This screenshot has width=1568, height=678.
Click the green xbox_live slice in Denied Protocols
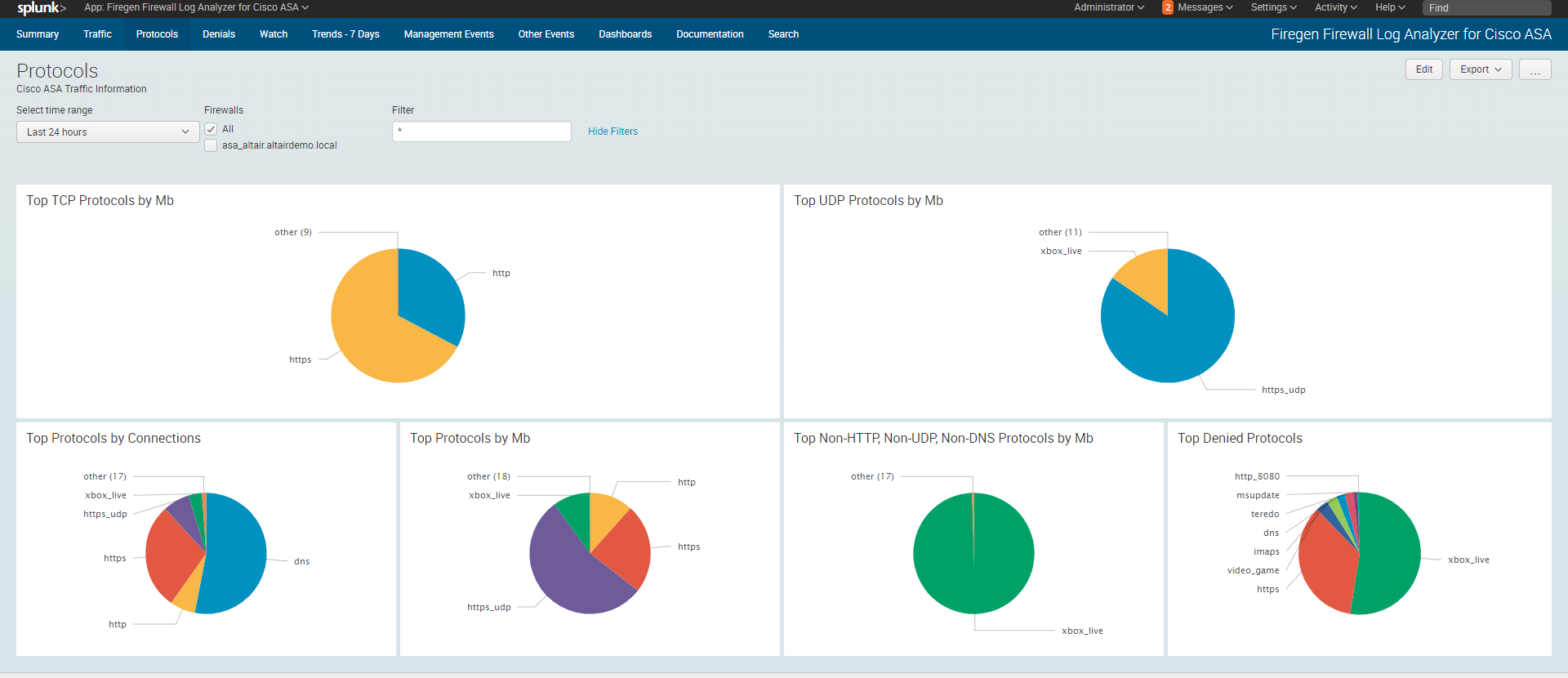[x=1391, y=555]
